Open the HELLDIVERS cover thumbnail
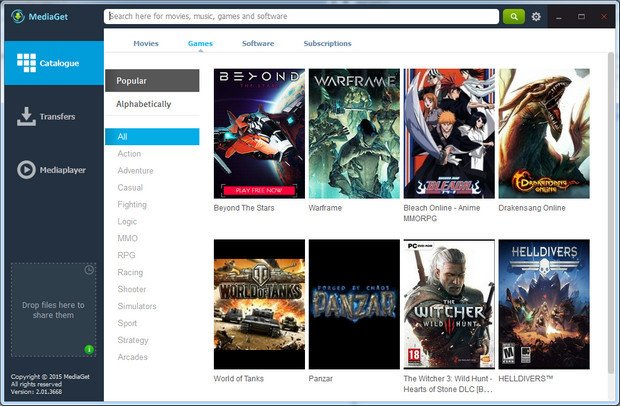The height and width of the screenshot is (406, 620). pos(544,304)
